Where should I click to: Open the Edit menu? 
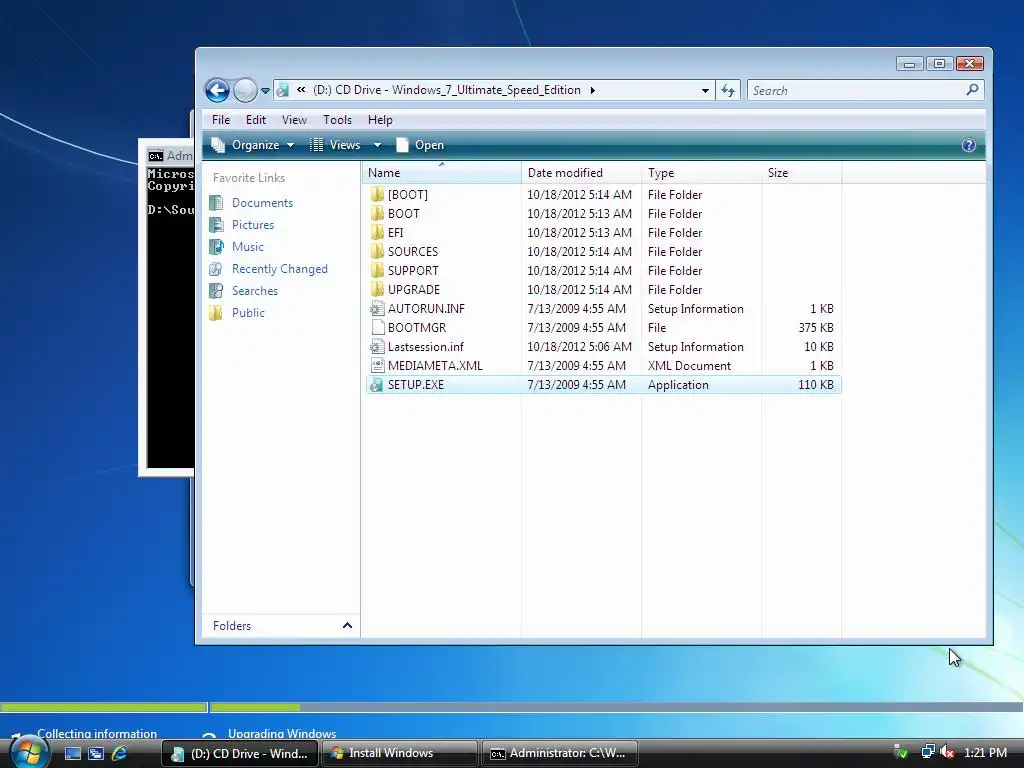click(255, 120)
